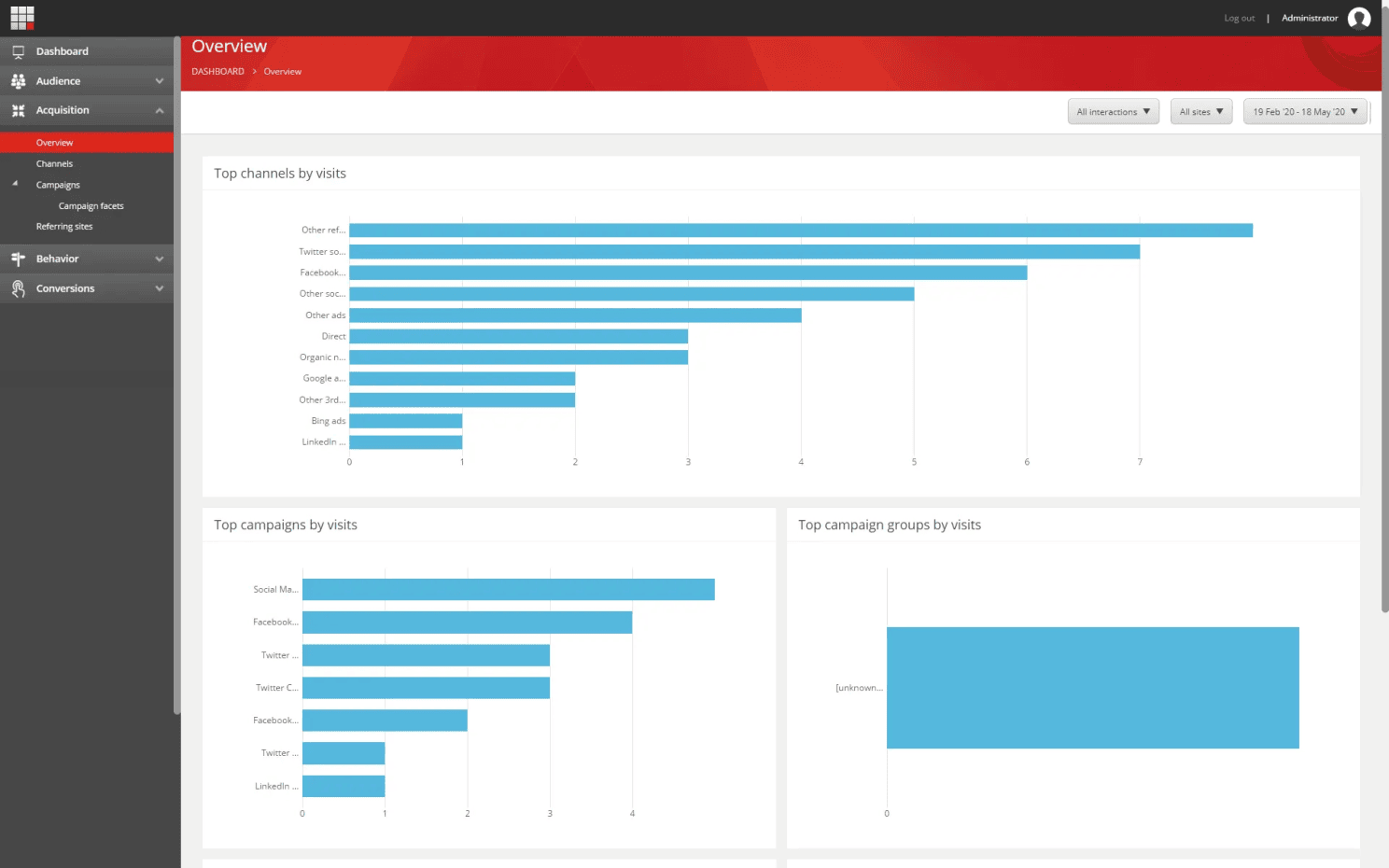
Task: Select the Dashboard monitor icon
Action: click(x=17, y=51)
